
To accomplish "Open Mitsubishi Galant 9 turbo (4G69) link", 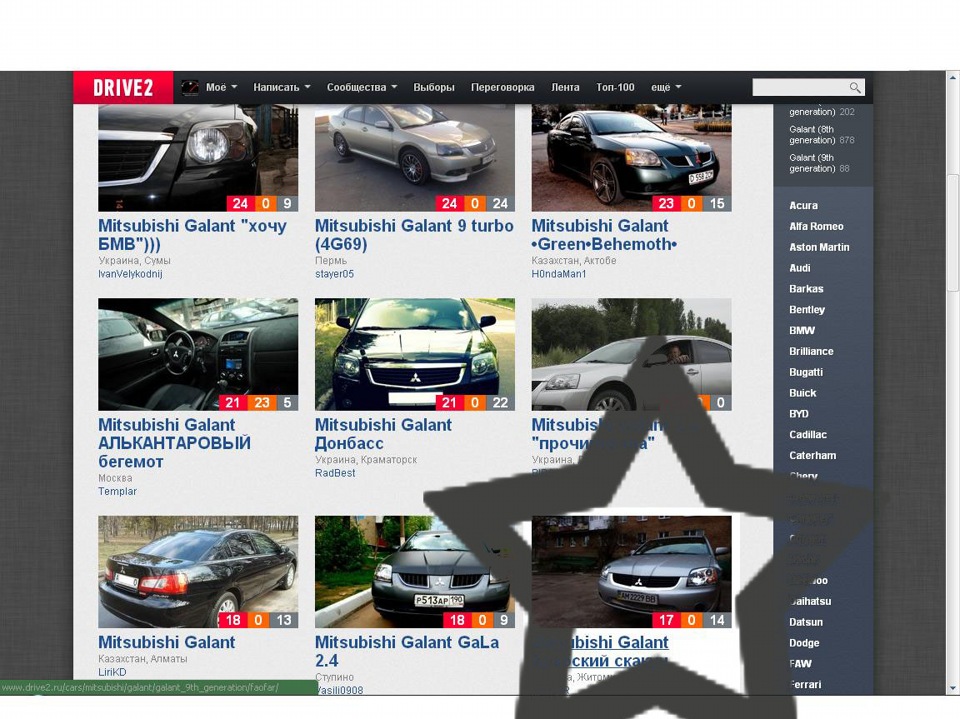I will point(414,235).
